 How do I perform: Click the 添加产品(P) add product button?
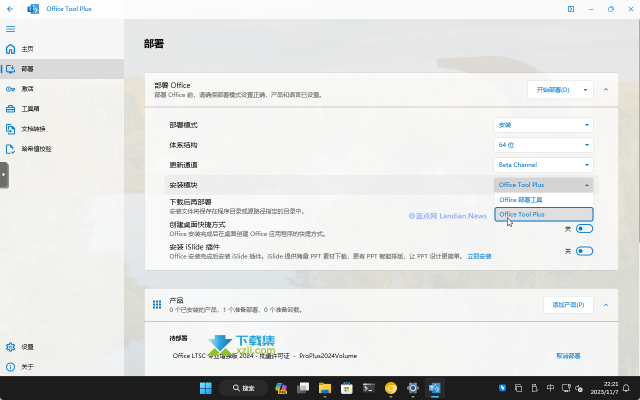(x=568, y=305)
